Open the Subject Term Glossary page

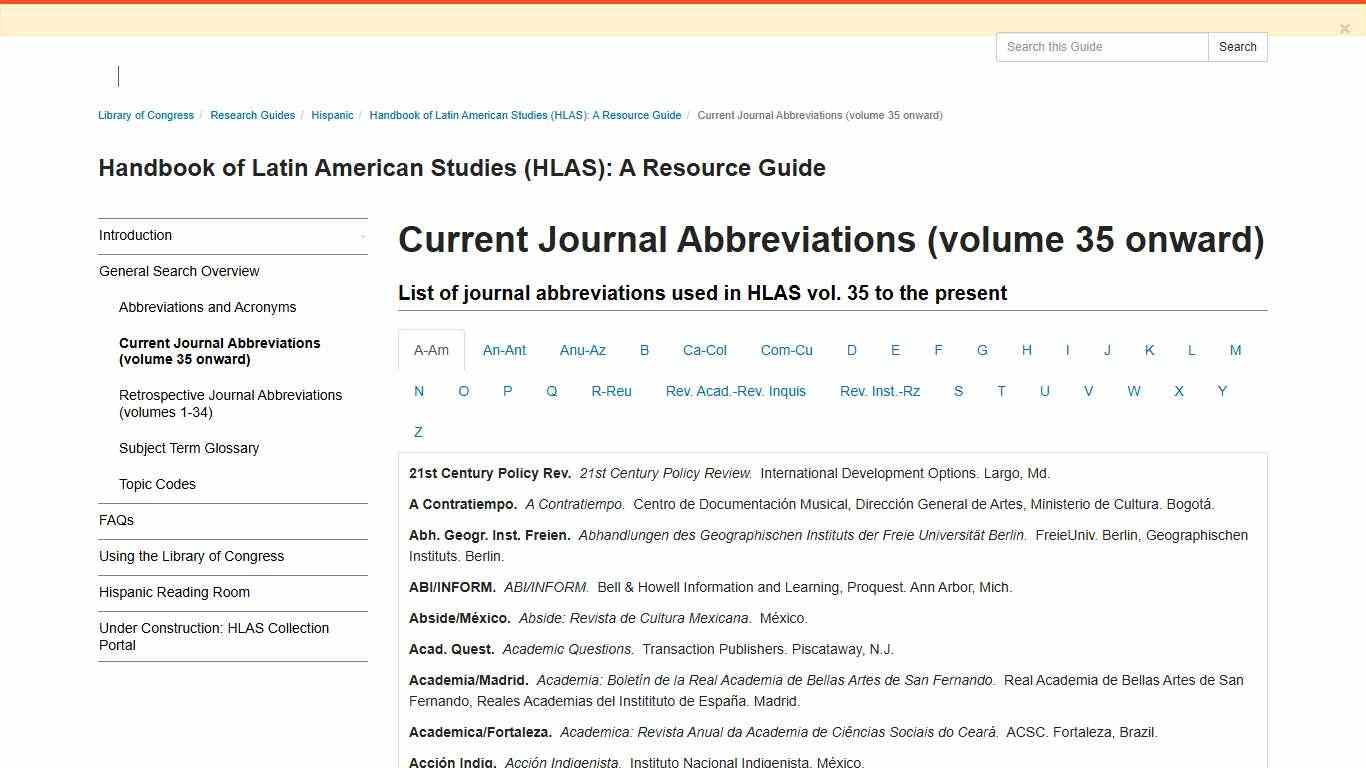coord(189,448)
